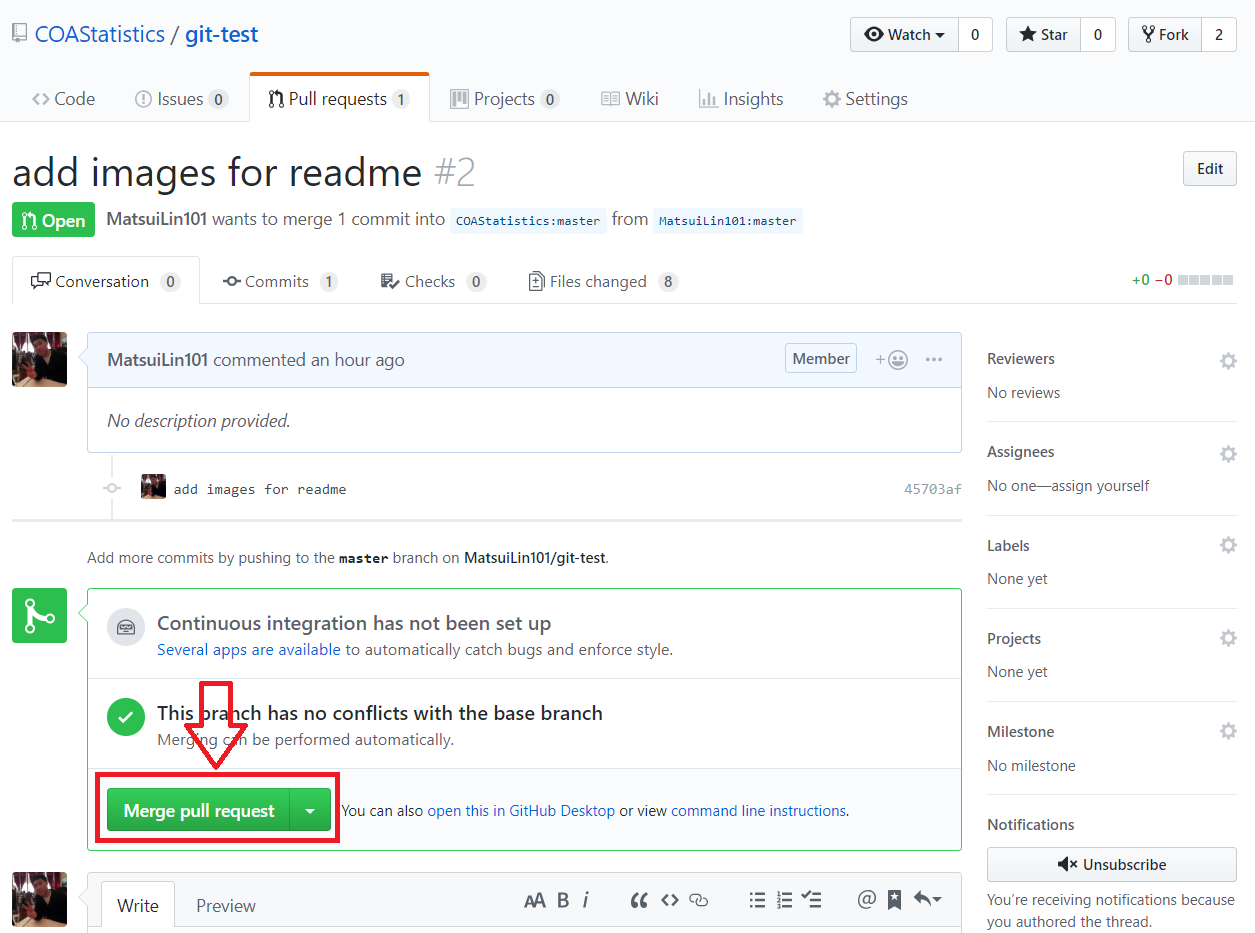Click the text size formatting icon
Screen dimensions: 1255x933
tap(535, 900)
